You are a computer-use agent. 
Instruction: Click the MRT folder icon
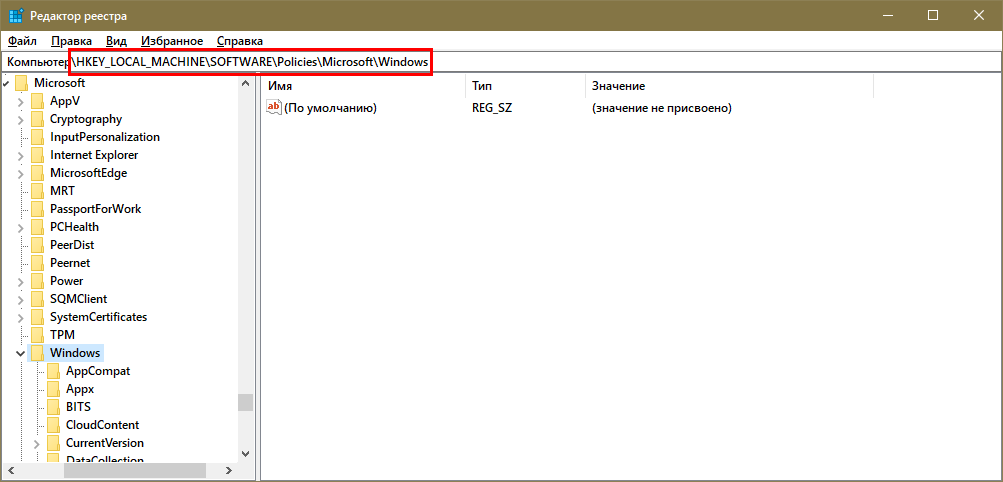pyautogui.click(x=38, y=190)
